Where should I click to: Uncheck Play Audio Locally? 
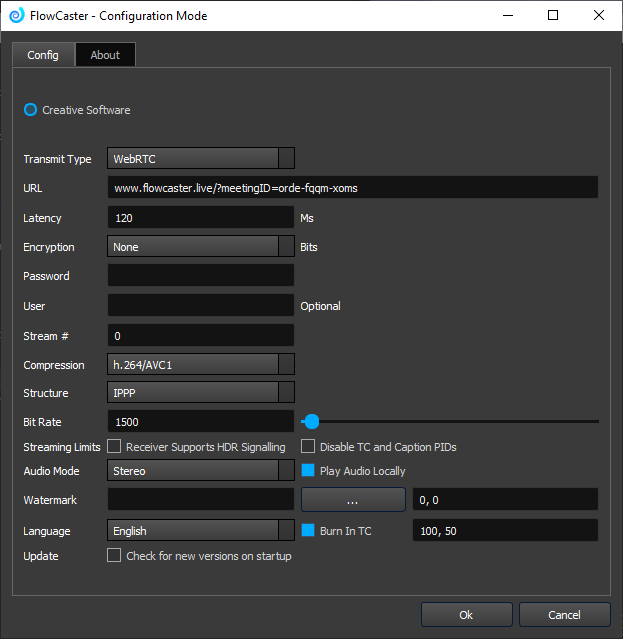(x=308, y=471)
